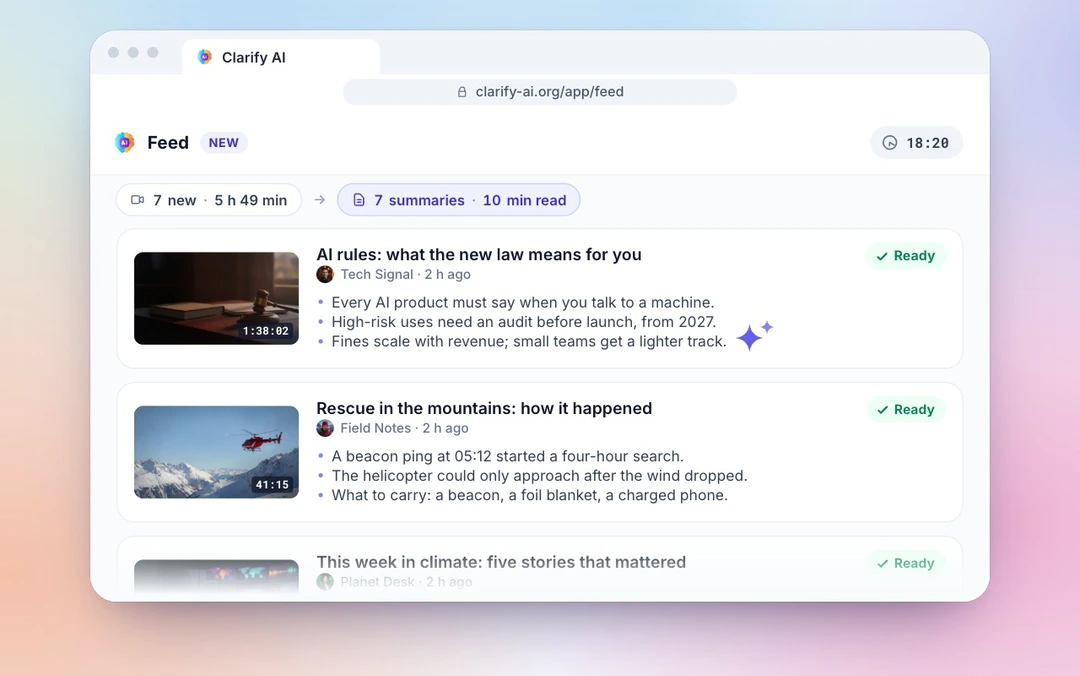Open the title This week in climate
The width and height of the screenshot is (1080, 676).
pyautogui.click(x=501, y=562)
